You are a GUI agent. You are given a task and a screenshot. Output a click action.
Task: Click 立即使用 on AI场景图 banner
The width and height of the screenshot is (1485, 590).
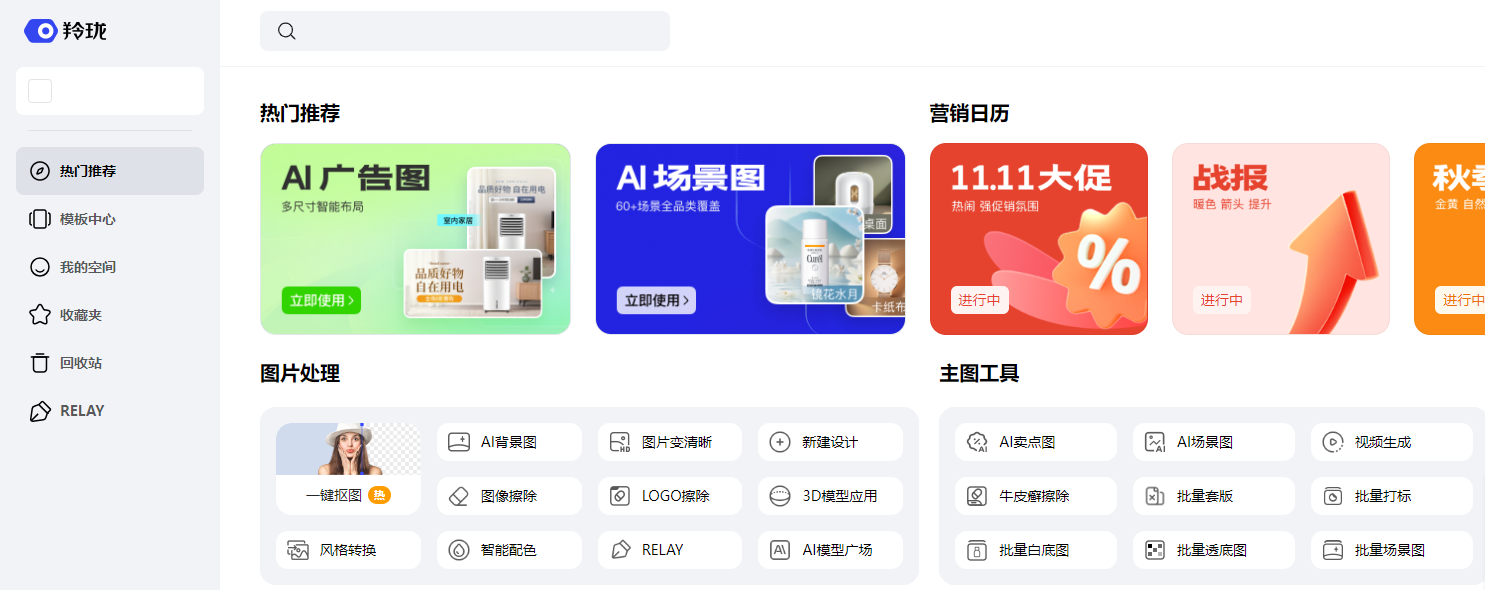point(656,300)
